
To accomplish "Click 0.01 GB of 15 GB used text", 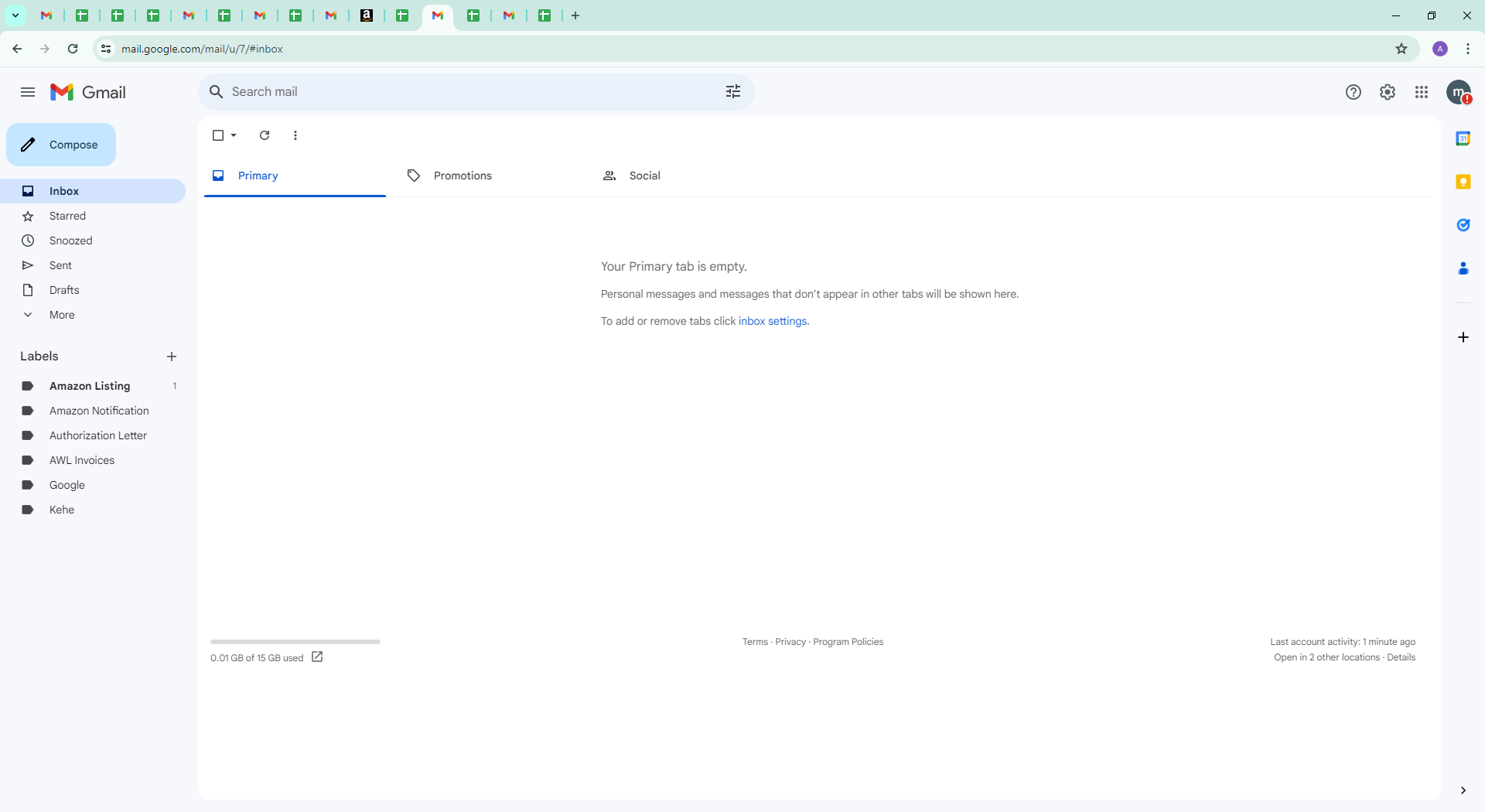I will click(257, 658).
